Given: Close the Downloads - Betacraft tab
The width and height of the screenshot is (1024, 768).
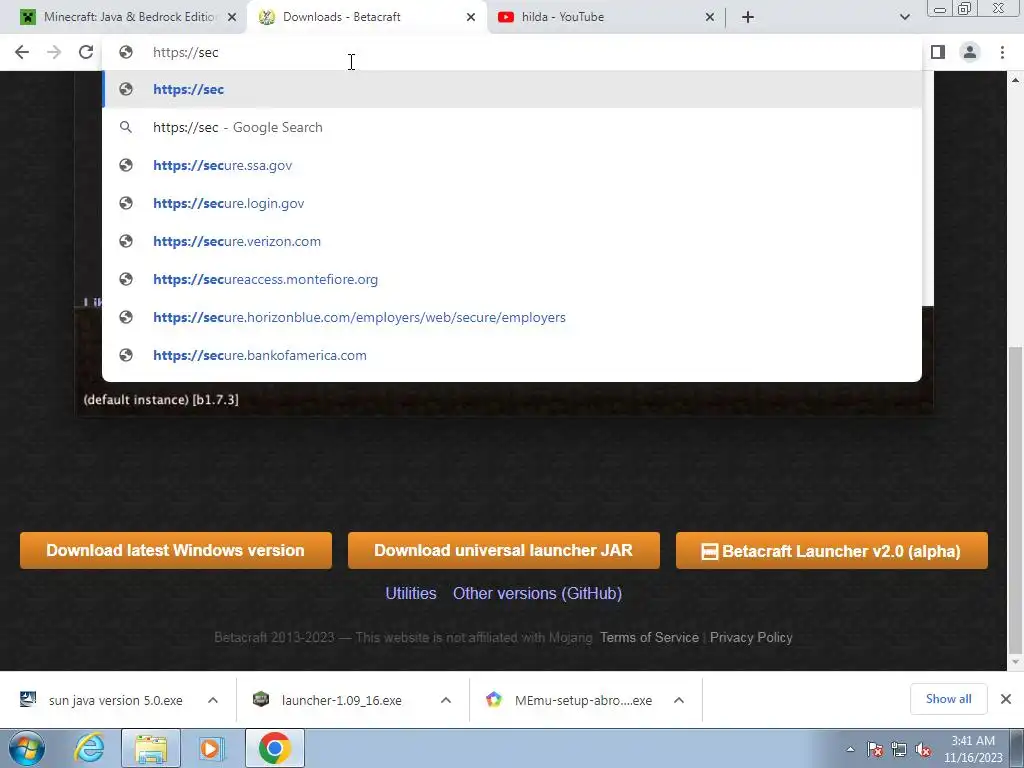Looking at the screenshot, I should (x=471, y=17).
